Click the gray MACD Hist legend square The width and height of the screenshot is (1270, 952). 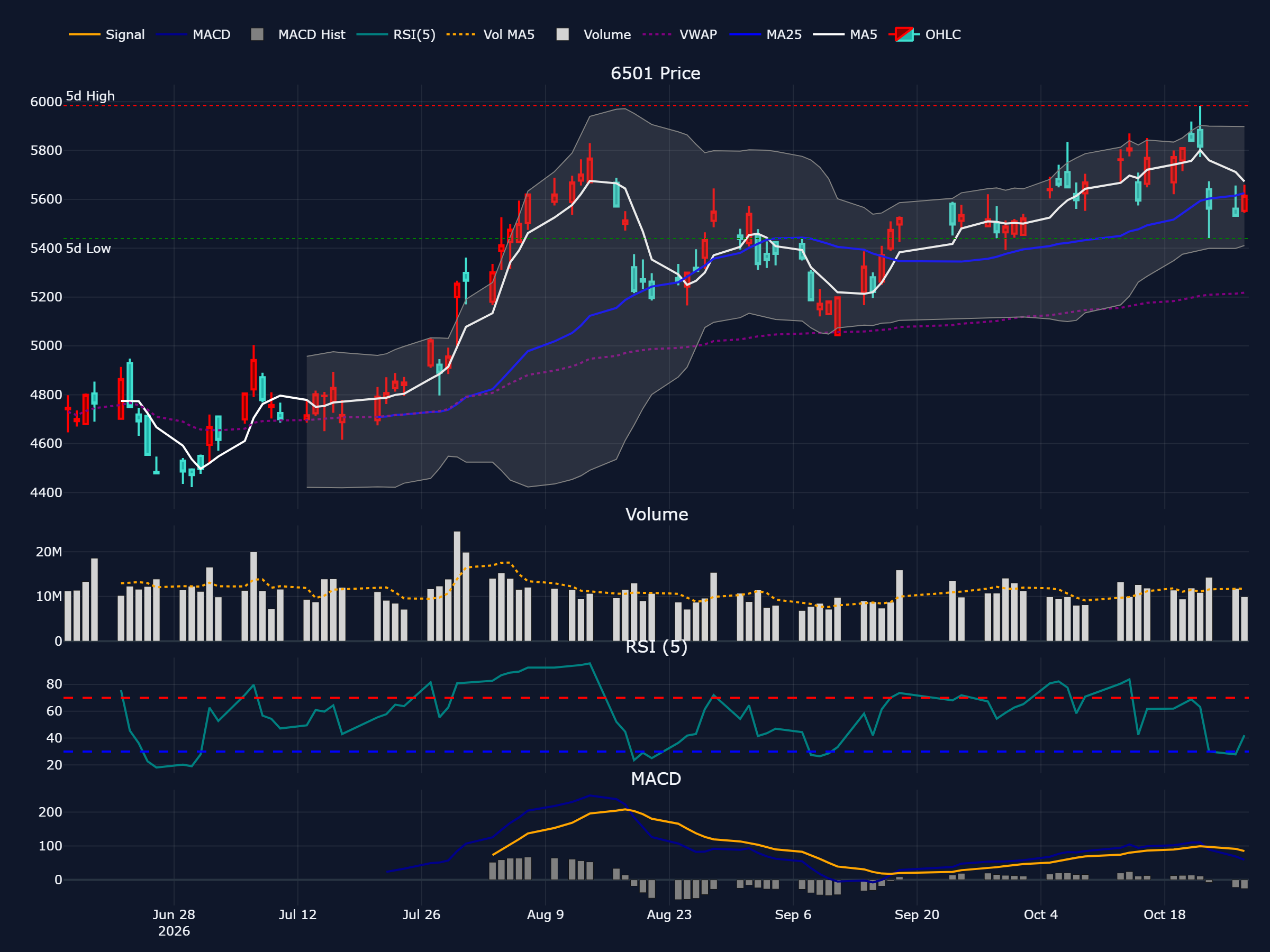click(257, 34)
